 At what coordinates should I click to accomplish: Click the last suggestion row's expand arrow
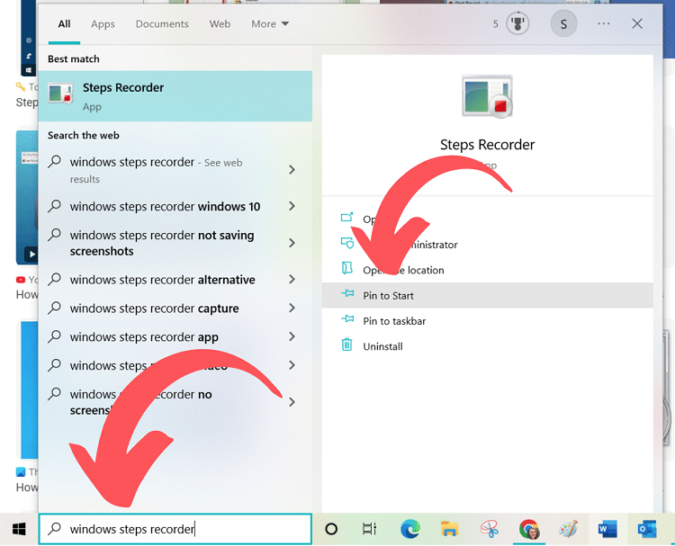292,402
